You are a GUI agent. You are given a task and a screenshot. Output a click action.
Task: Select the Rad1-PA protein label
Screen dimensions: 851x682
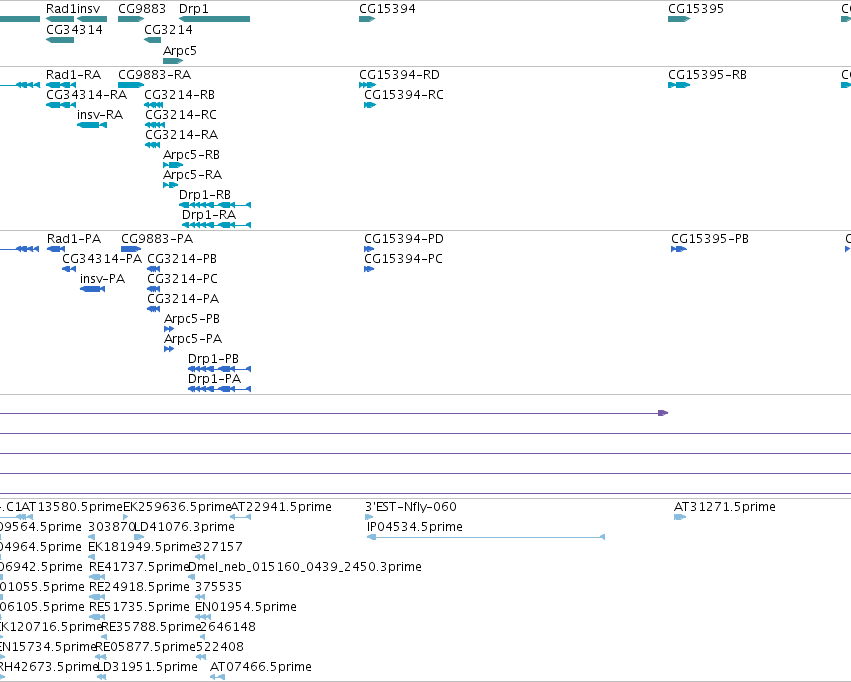pyautogui.click(x=74, y=238)
